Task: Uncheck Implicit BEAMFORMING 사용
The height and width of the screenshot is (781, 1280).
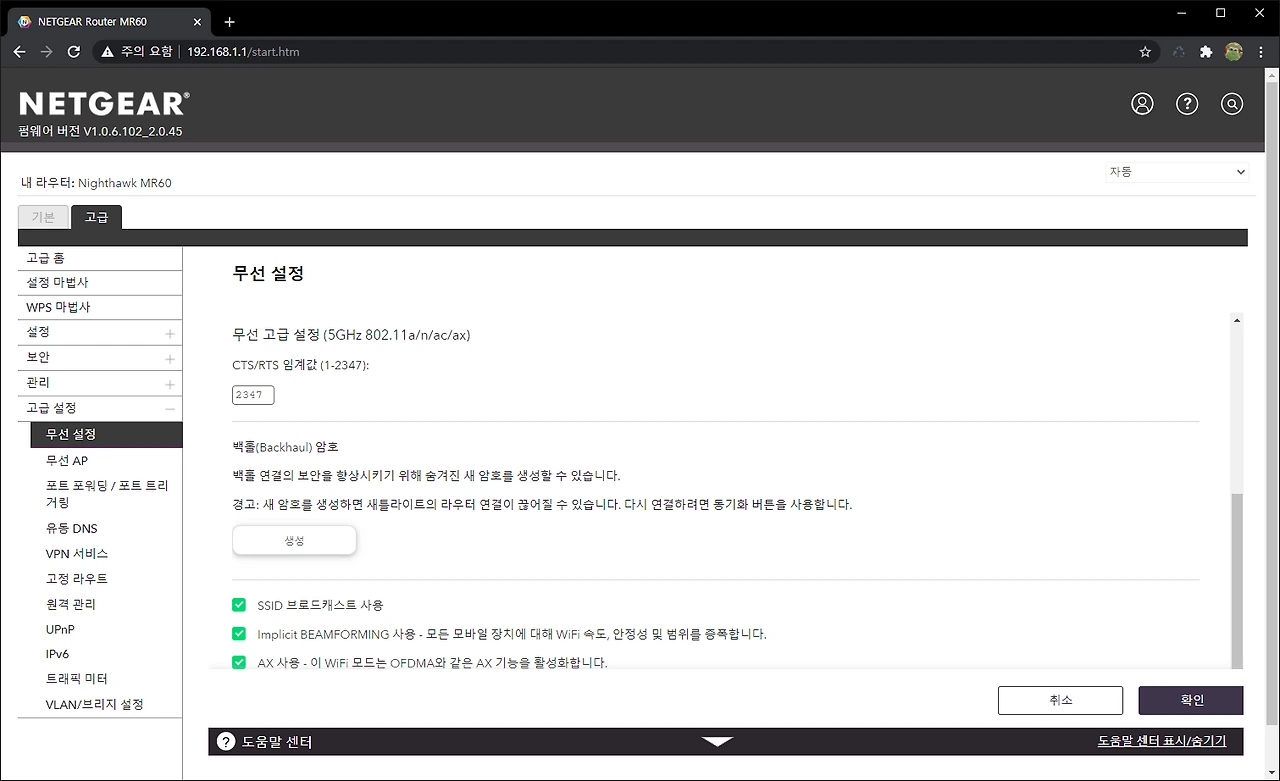Action: click(239, 633)
